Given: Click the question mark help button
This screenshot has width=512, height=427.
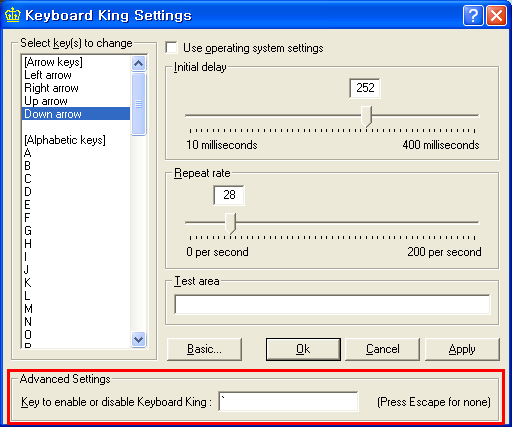Looking at the screenshot, I should (x=473, y=16).
